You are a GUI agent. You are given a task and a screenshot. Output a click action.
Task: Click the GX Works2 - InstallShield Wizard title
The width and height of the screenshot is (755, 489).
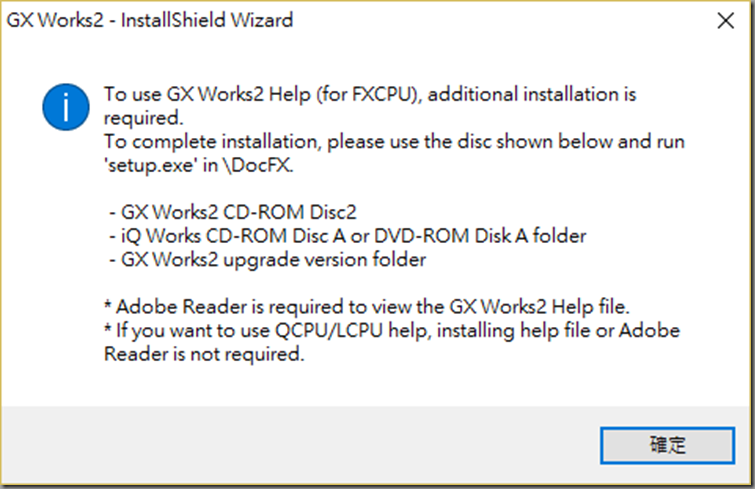(150, 20)
